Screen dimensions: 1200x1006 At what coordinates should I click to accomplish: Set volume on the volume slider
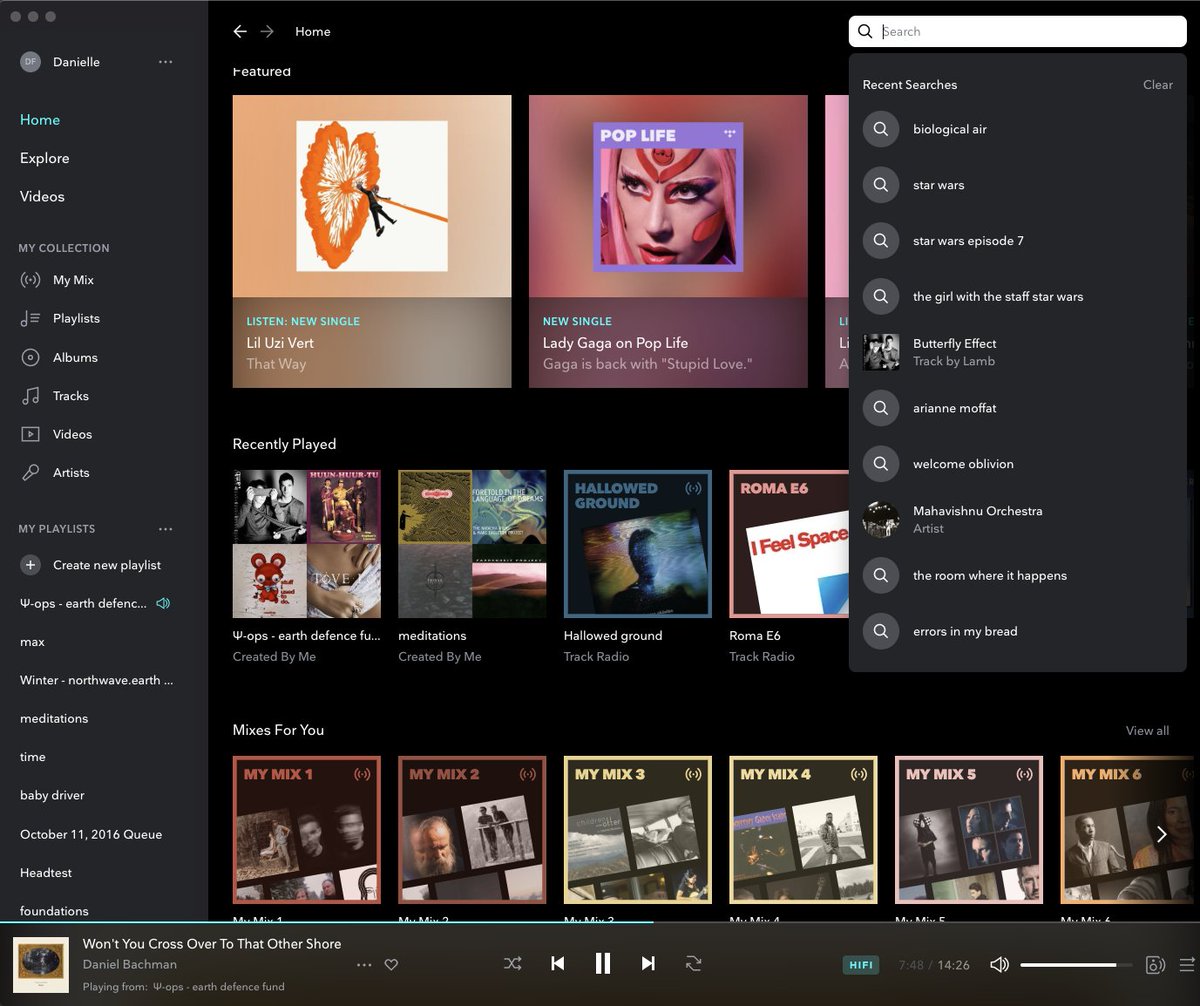click(1076, 965)
